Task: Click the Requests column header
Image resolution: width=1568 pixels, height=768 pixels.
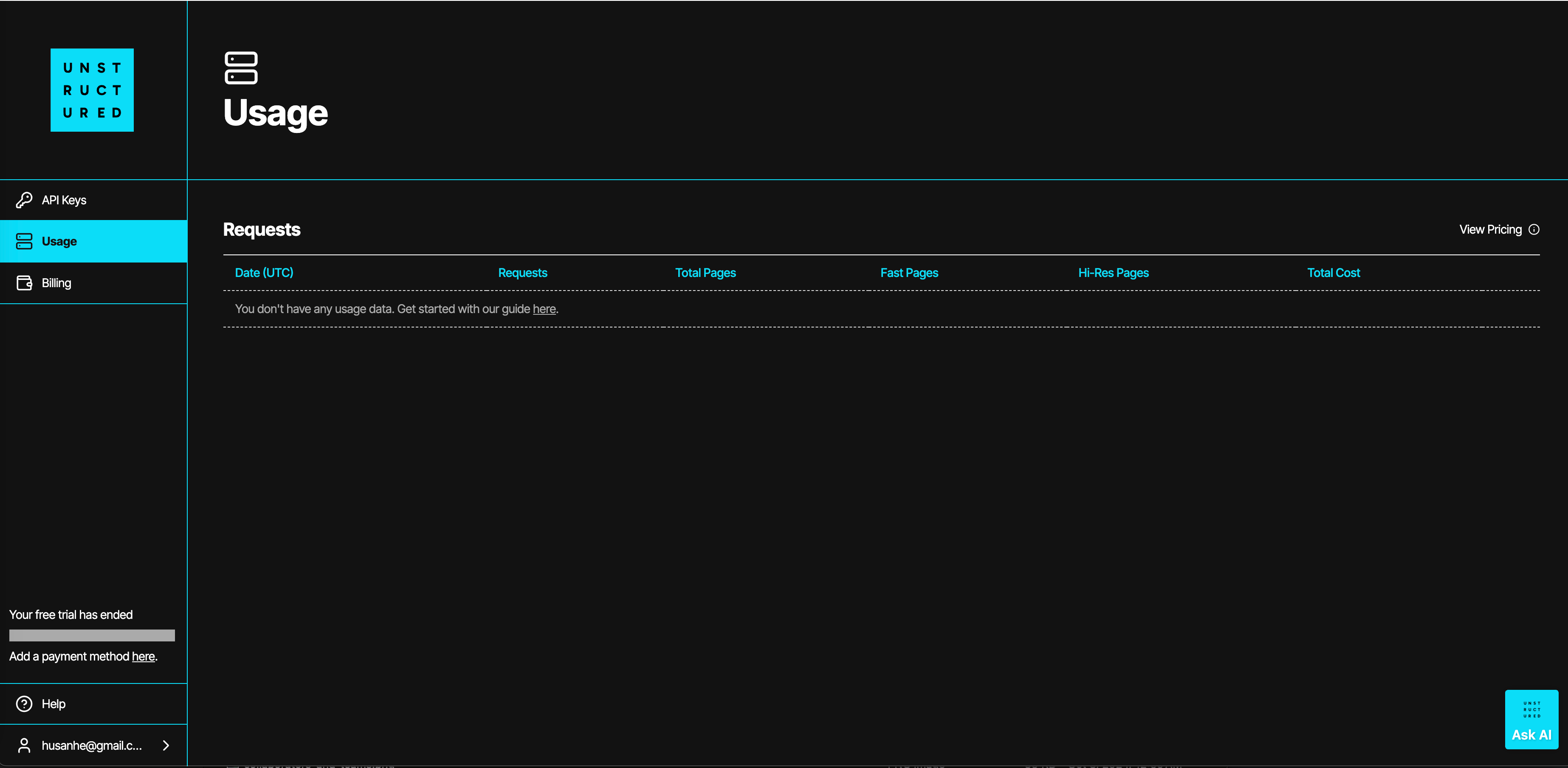Action: tap(522, 273)
